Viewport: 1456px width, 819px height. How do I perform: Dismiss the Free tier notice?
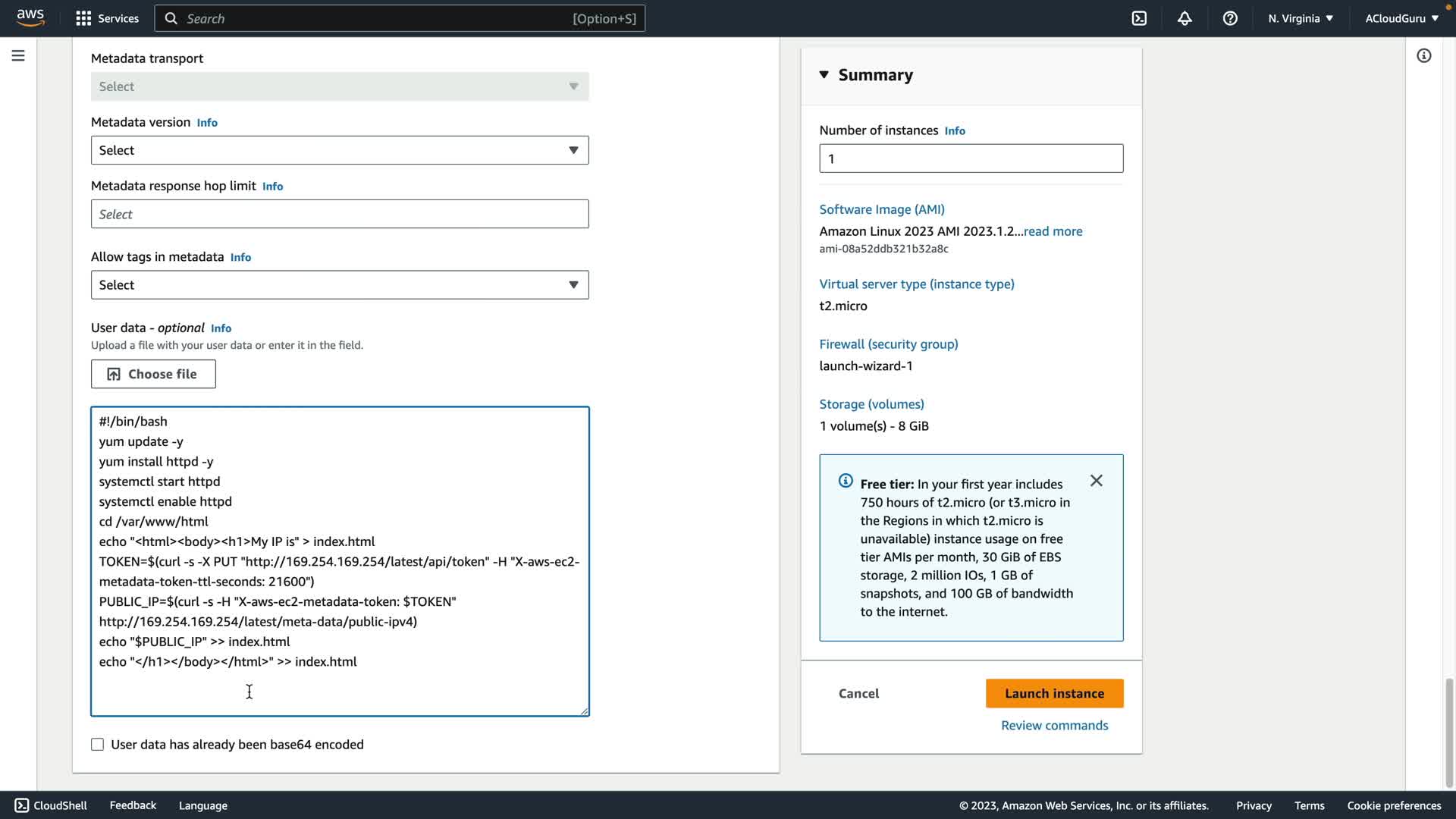(1096, 481)
